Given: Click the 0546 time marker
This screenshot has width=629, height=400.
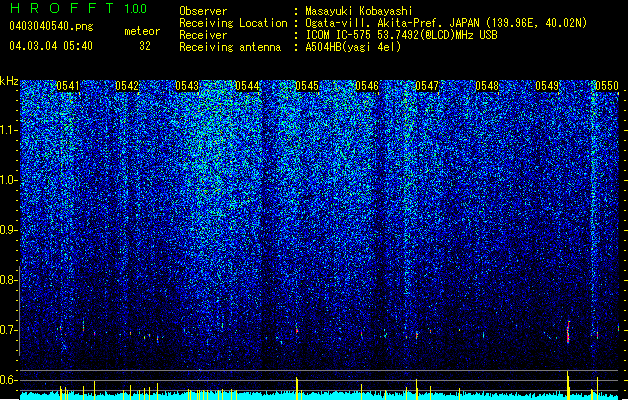Looking at the screenshot, I should (x=367, y=86).
